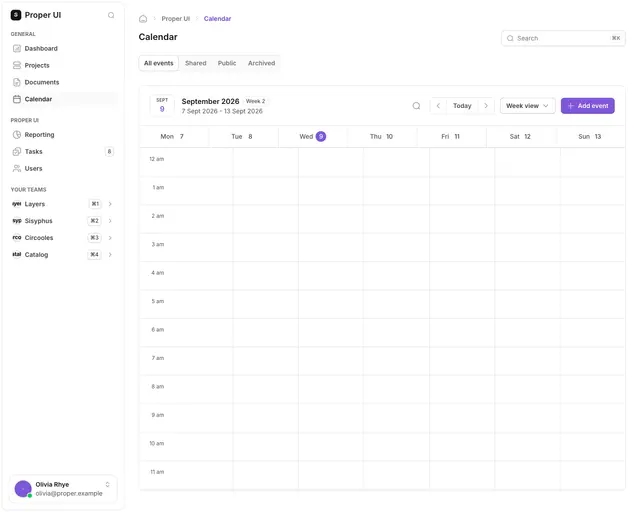Switch to the Public tab

click(x=227, y=63)
